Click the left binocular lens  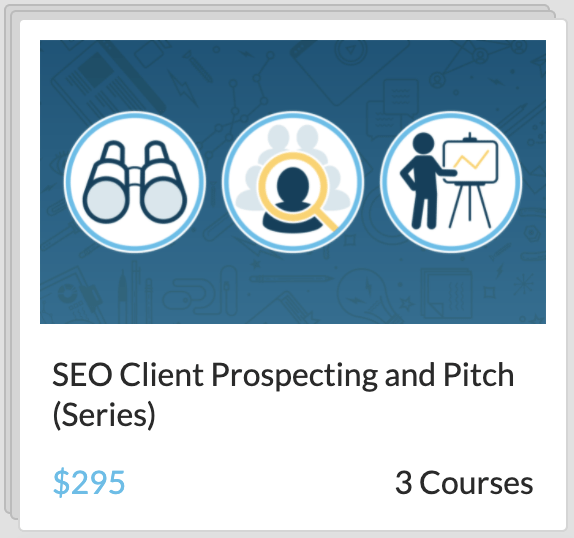[106, 200]
